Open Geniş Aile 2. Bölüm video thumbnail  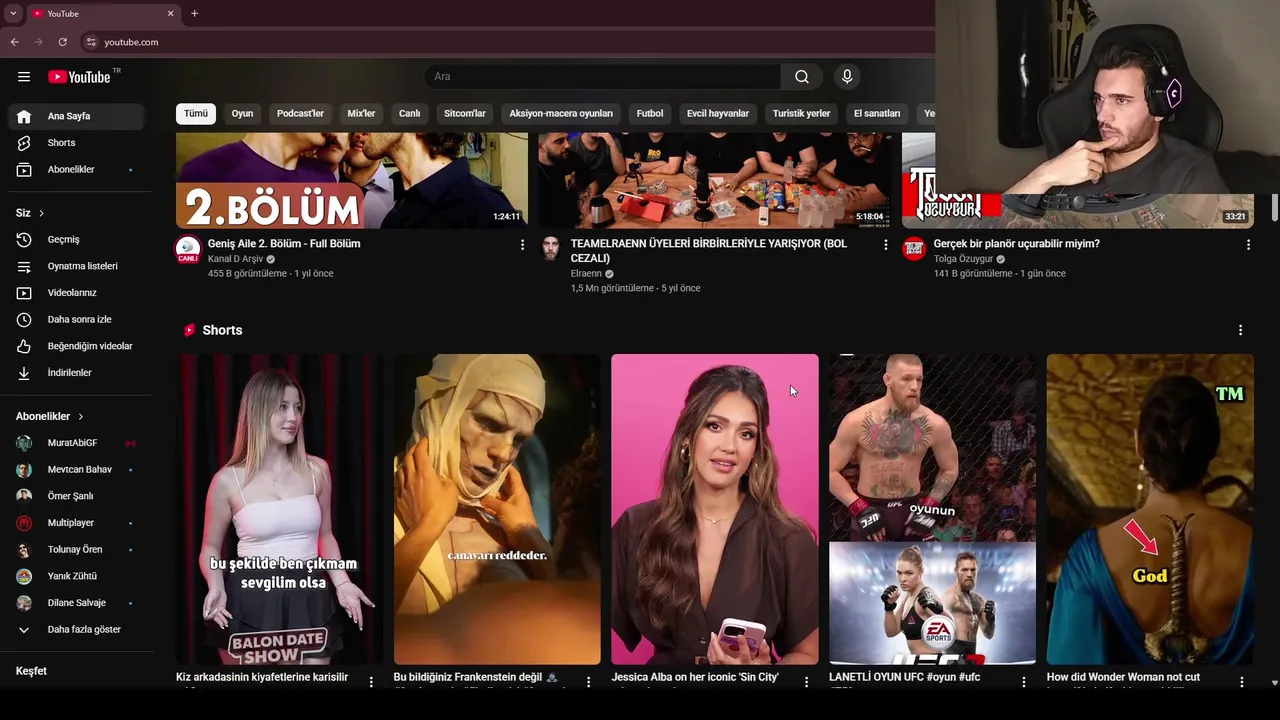[352, 180]
